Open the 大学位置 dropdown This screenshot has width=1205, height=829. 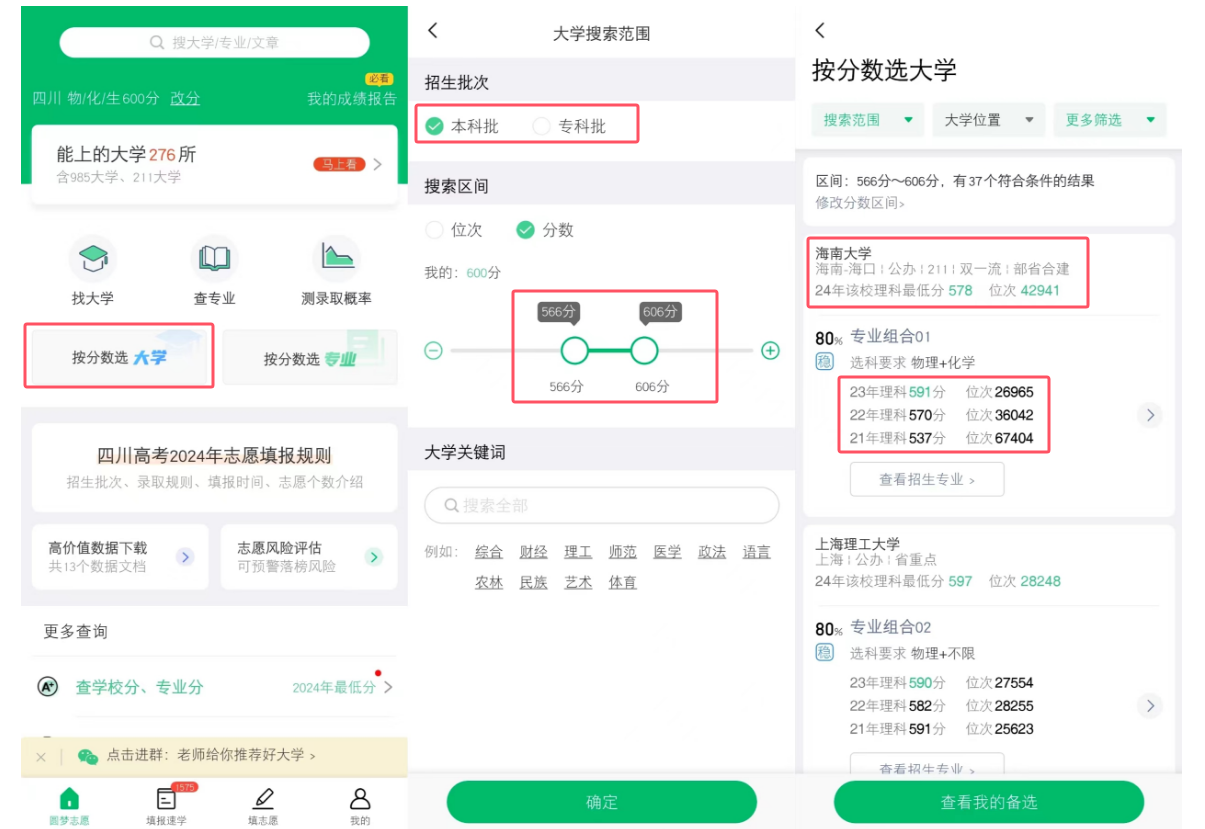988,120
